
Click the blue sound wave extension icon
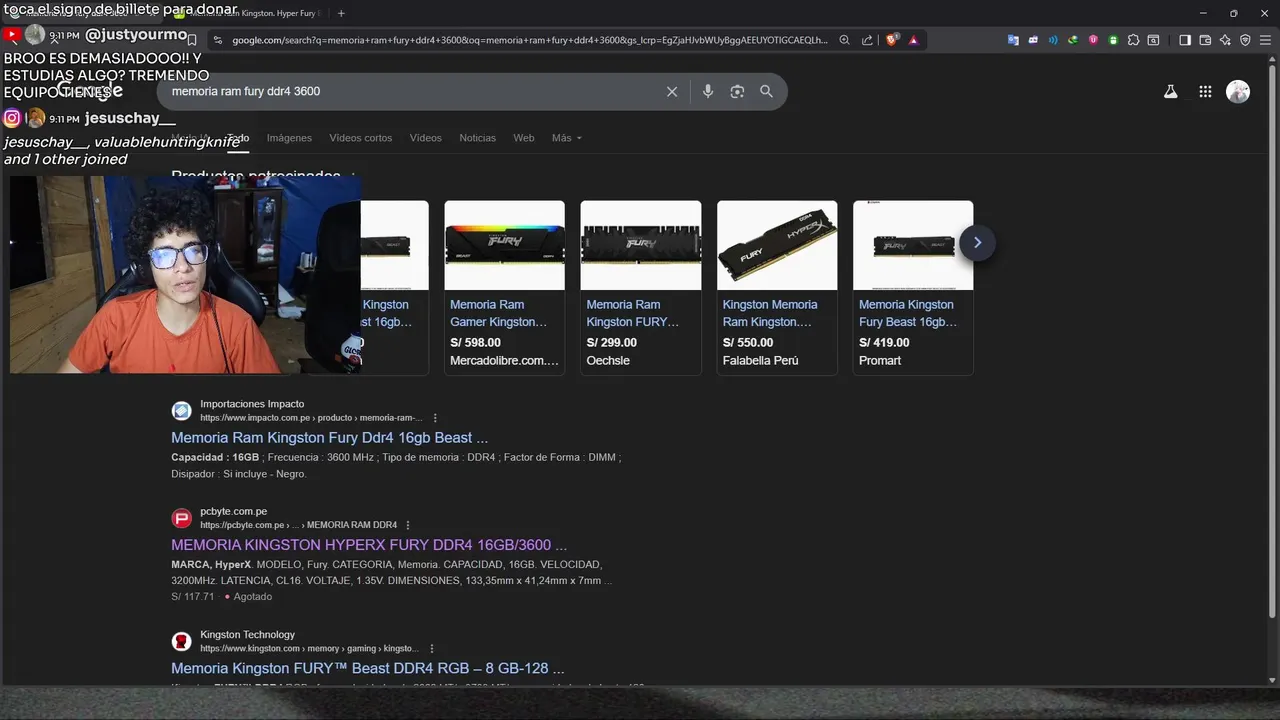[x=1053, y=40]
